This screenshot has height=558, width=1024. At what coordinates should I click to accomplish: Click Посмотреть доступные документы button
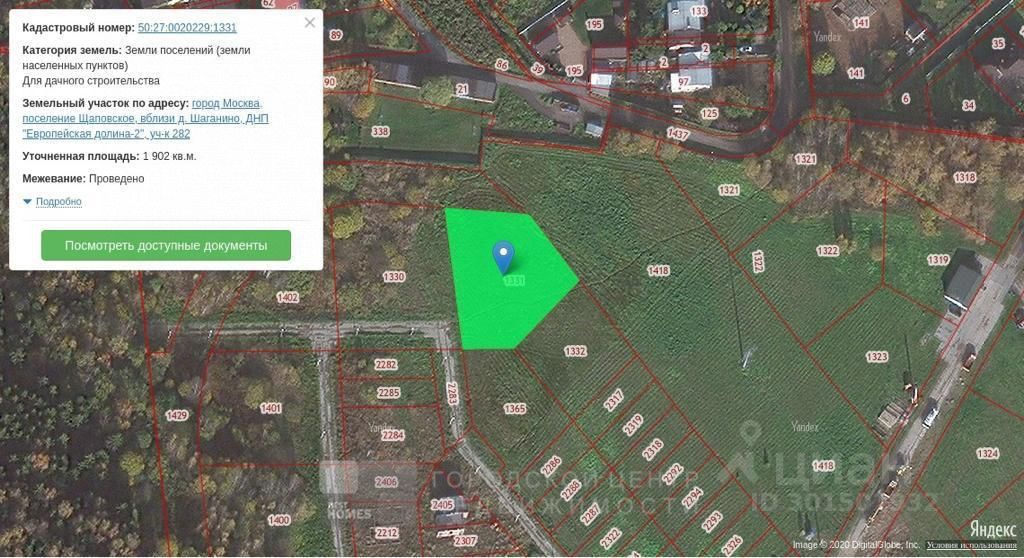166,246
